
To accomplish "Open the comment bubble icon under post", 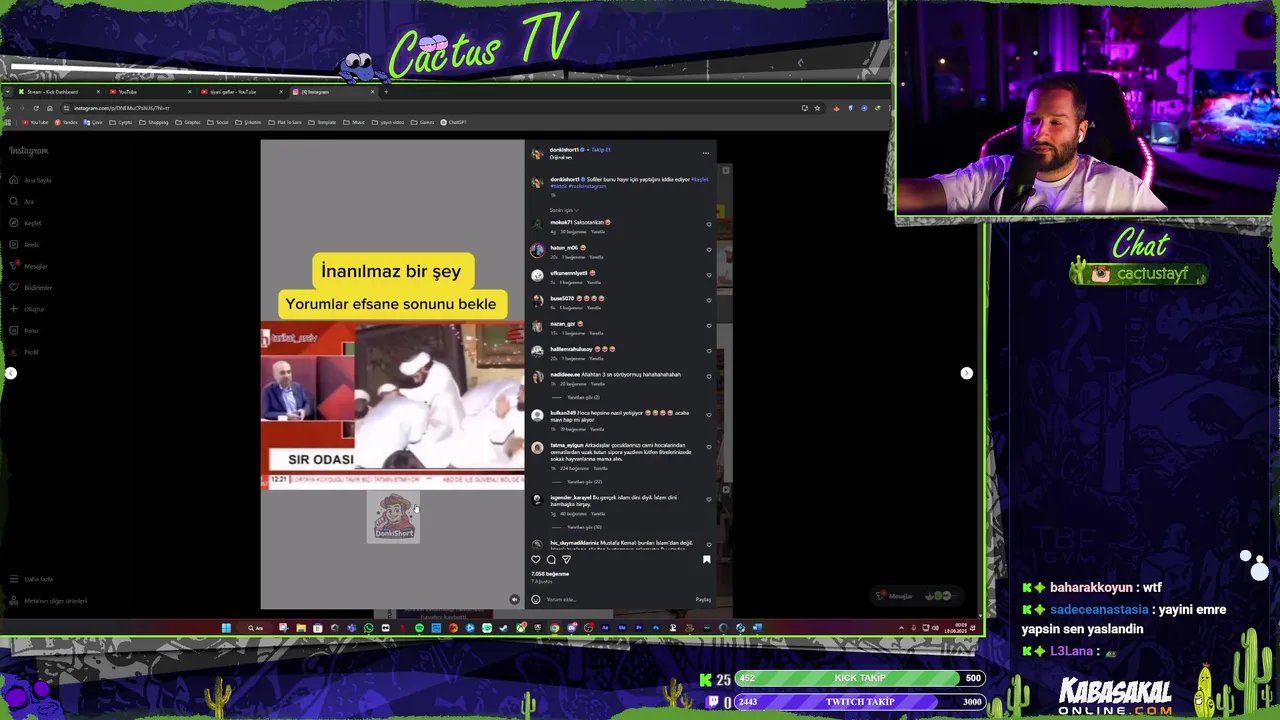I will 551,560.
